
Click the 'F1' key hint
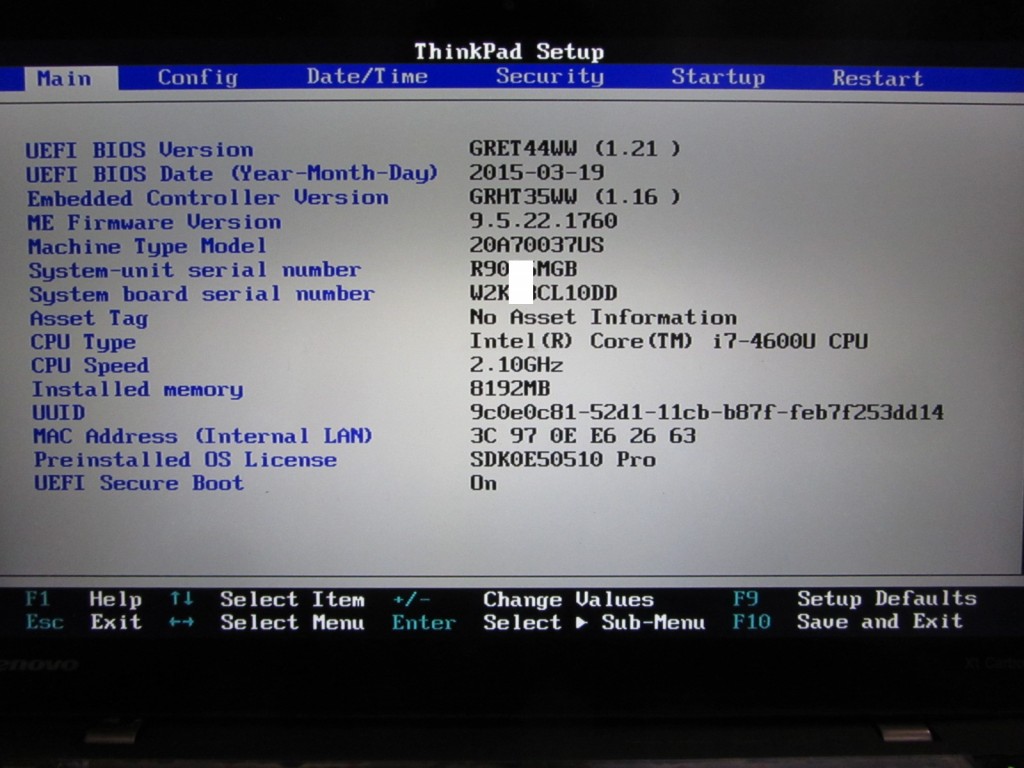[x=37, y=599]
